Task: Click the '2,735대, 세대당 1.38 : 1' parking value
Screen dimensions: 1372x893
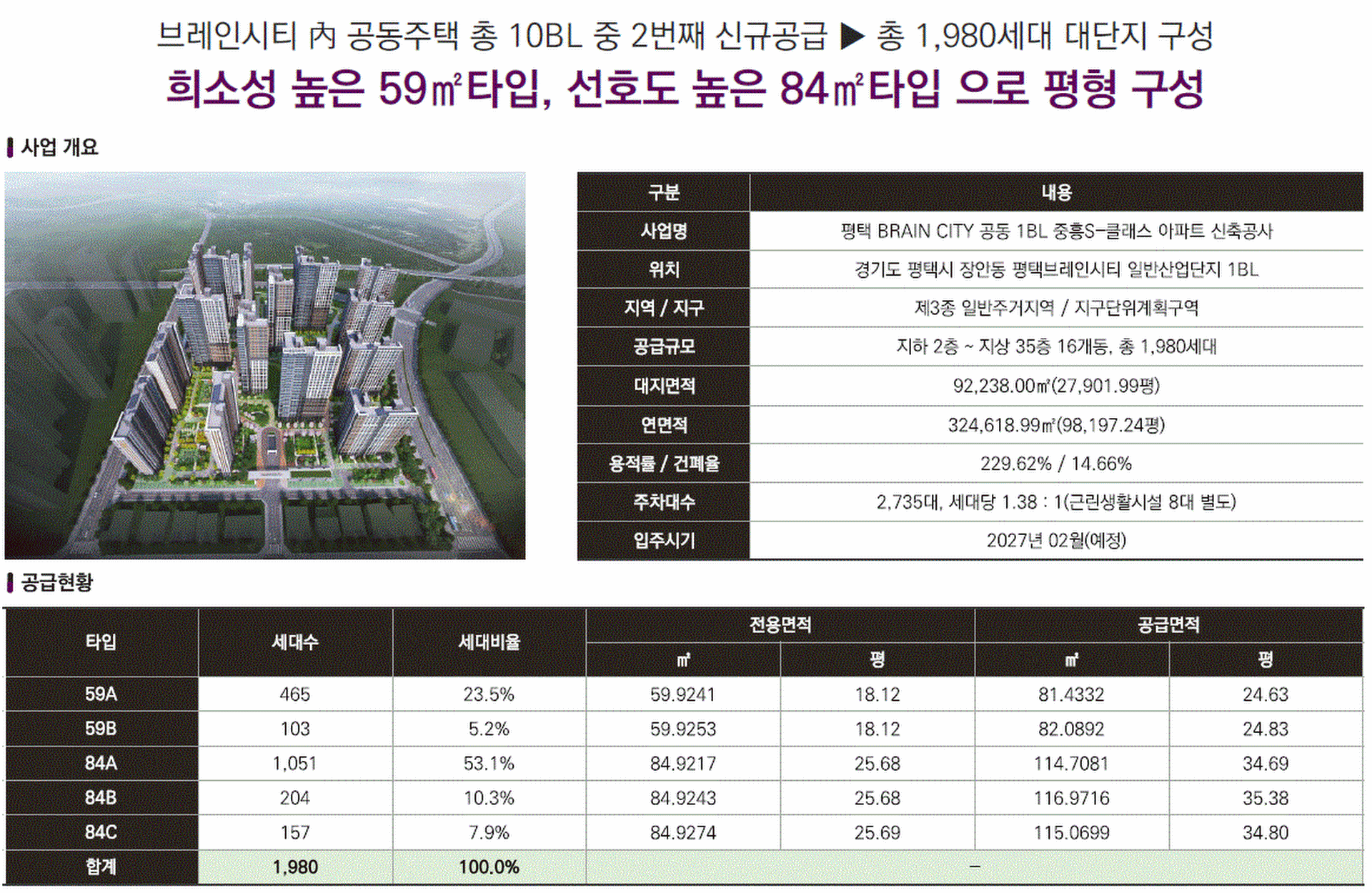Action: pos(1056,502)
